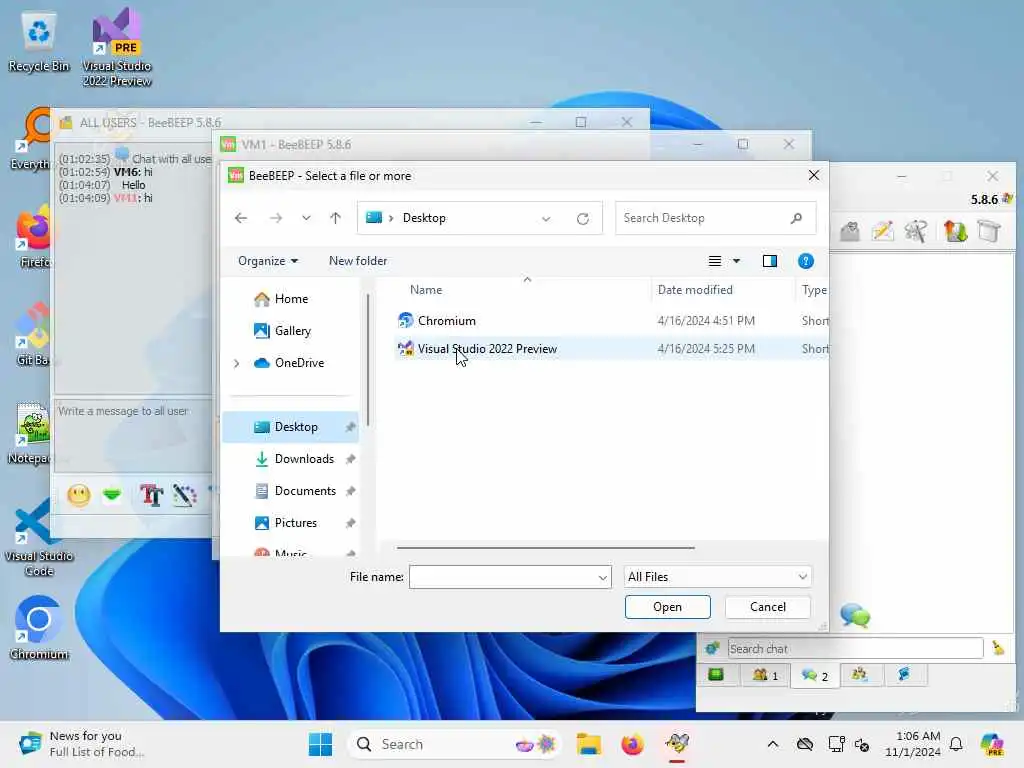Switch to the users tab labeled 1
Image resolution: width=1024 pixels, height=768 pixels.
tap(765, 675)
